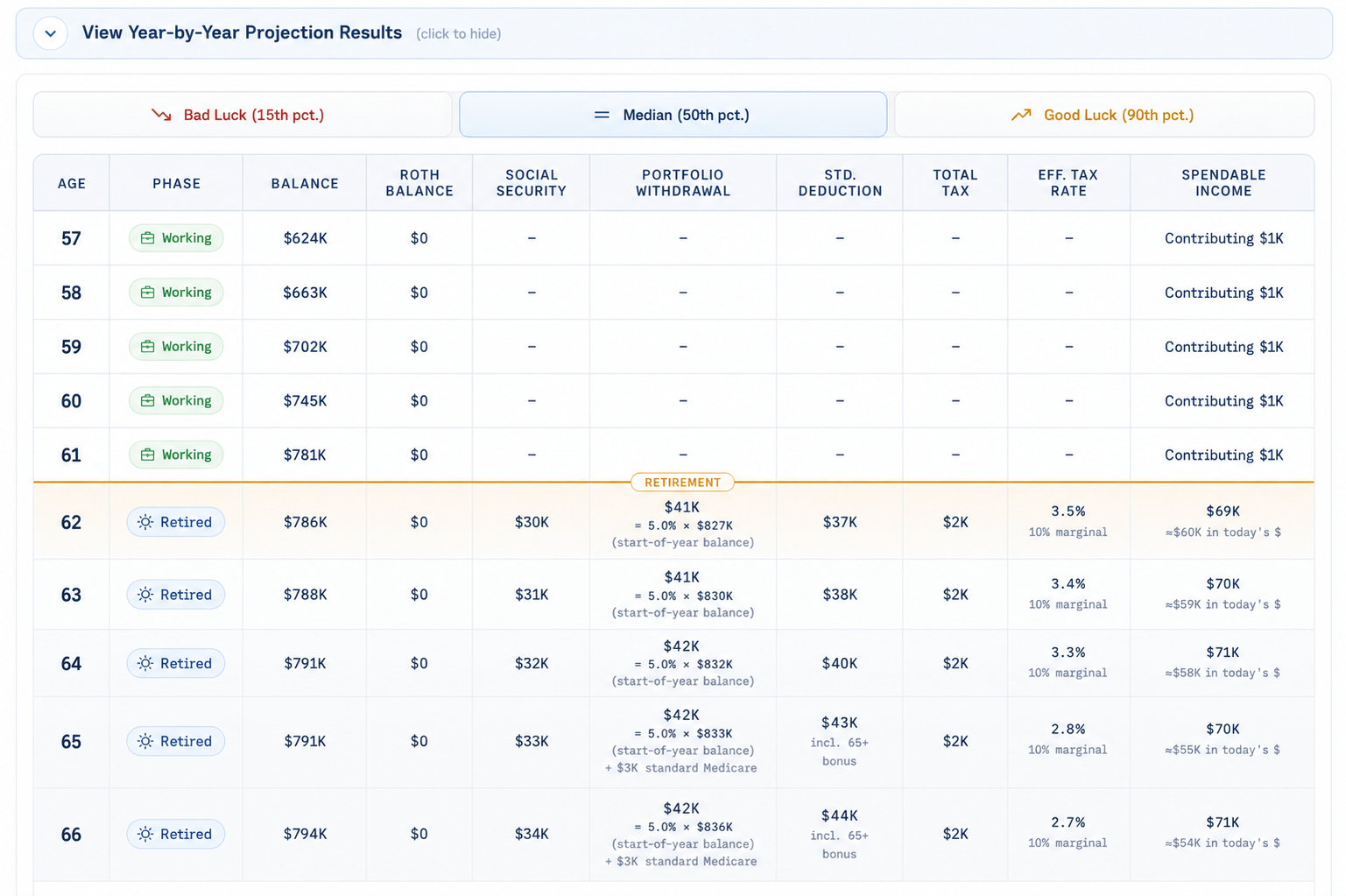Click the briefcase icon in age 60 row
1346x896 pixels.
(x=147, y=400)
